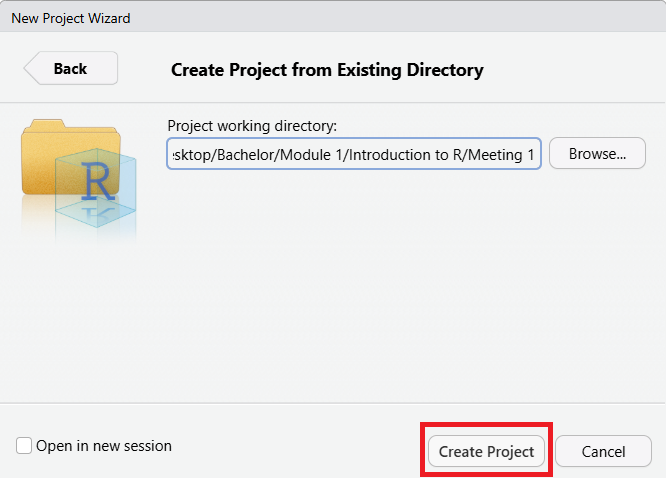This screenshot has width=666, height=478.
Task: Cancel the New Project Wizard
Action: [603, 452]
